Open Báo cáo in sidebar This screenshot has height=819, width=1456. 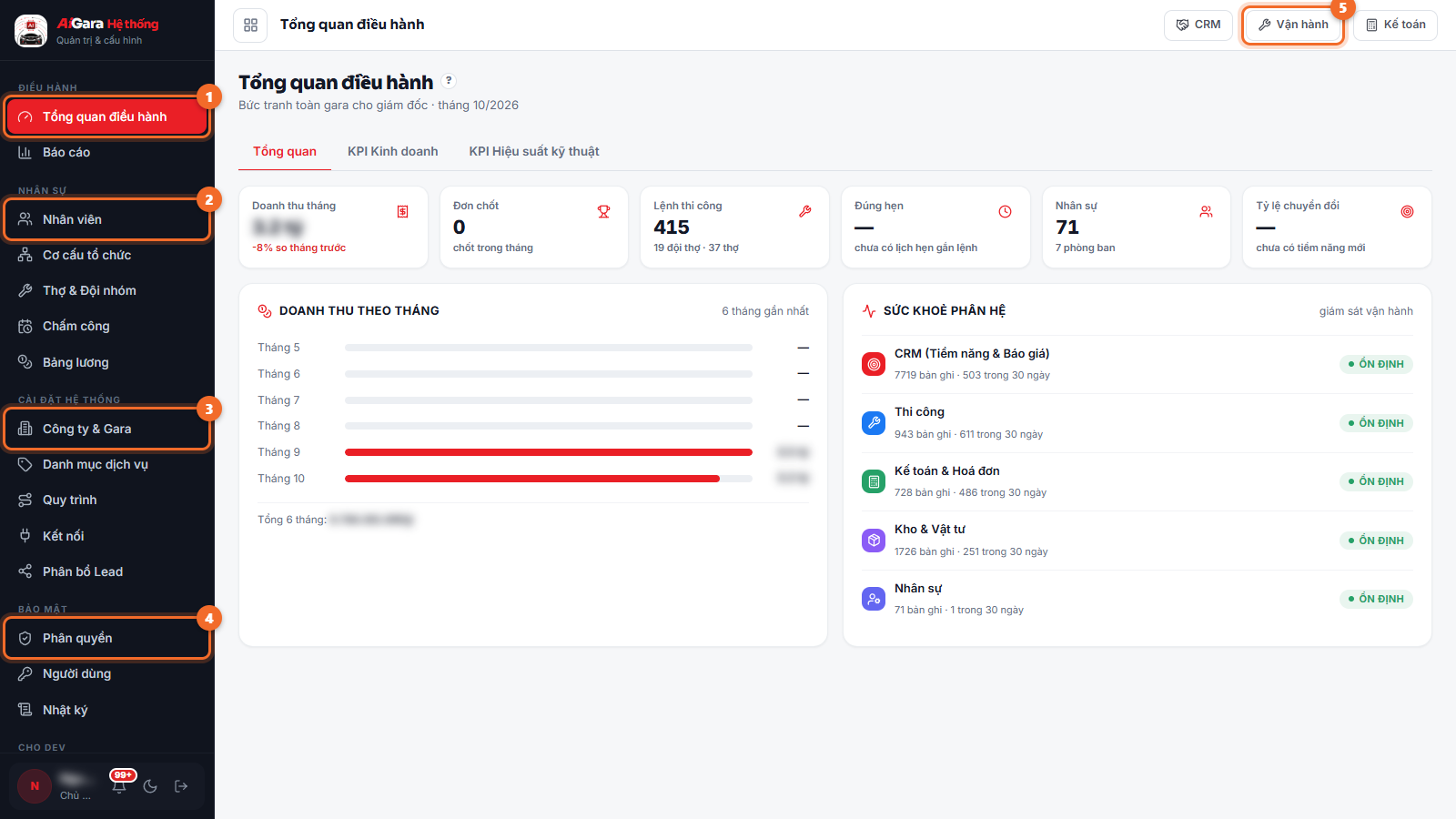click(107, 153)
